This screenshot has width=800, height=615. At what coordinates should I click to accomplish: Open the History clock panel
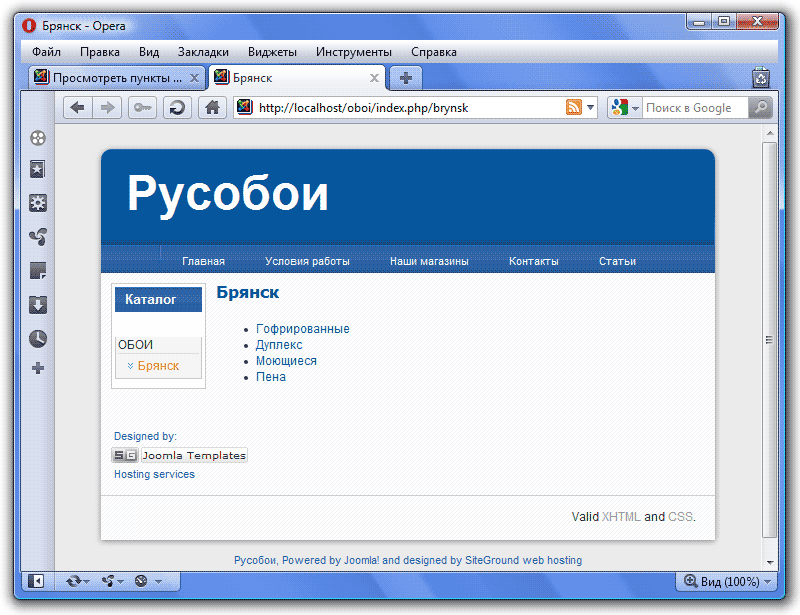tap(38, 338)
